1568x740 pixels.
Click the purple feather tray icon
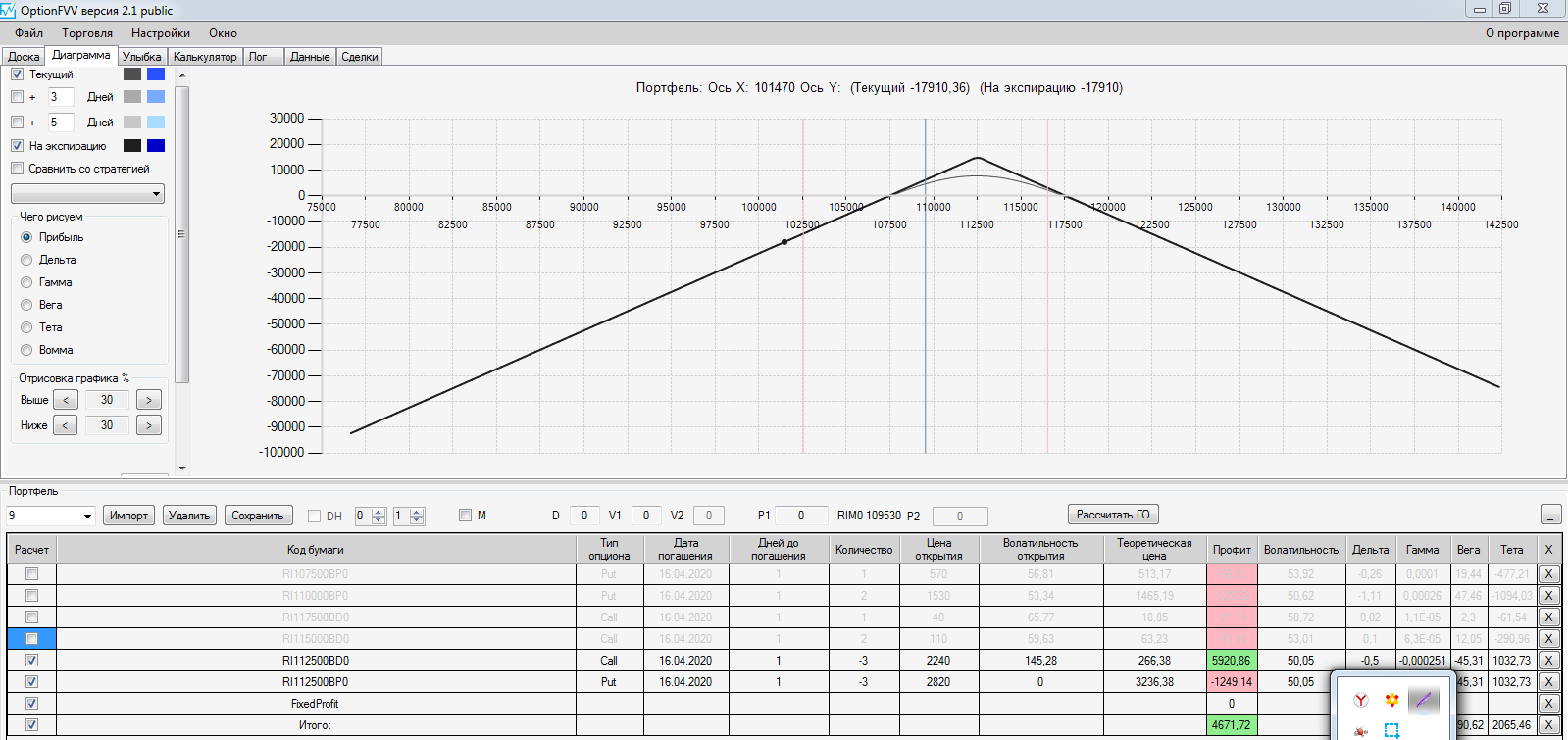point(1424,699)
